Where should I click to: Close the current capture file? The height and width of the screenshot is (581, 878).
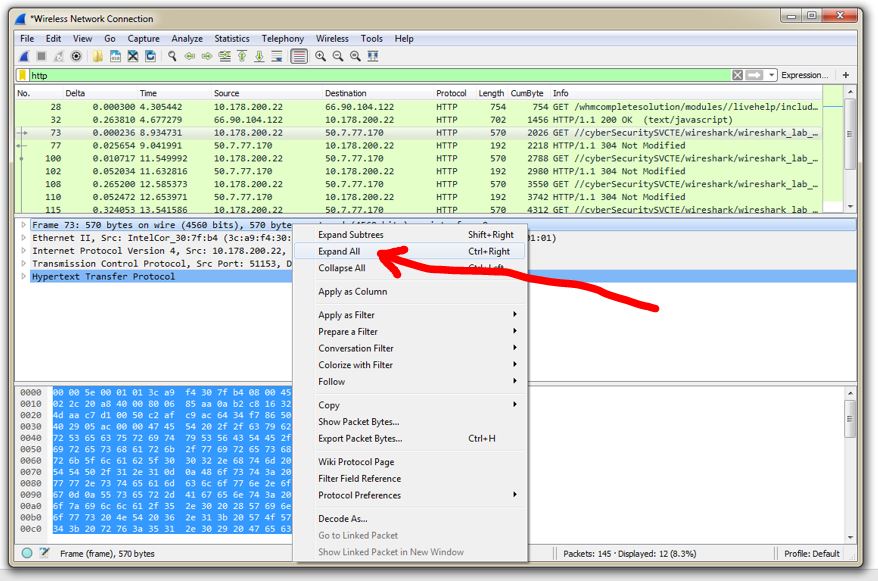132,56
